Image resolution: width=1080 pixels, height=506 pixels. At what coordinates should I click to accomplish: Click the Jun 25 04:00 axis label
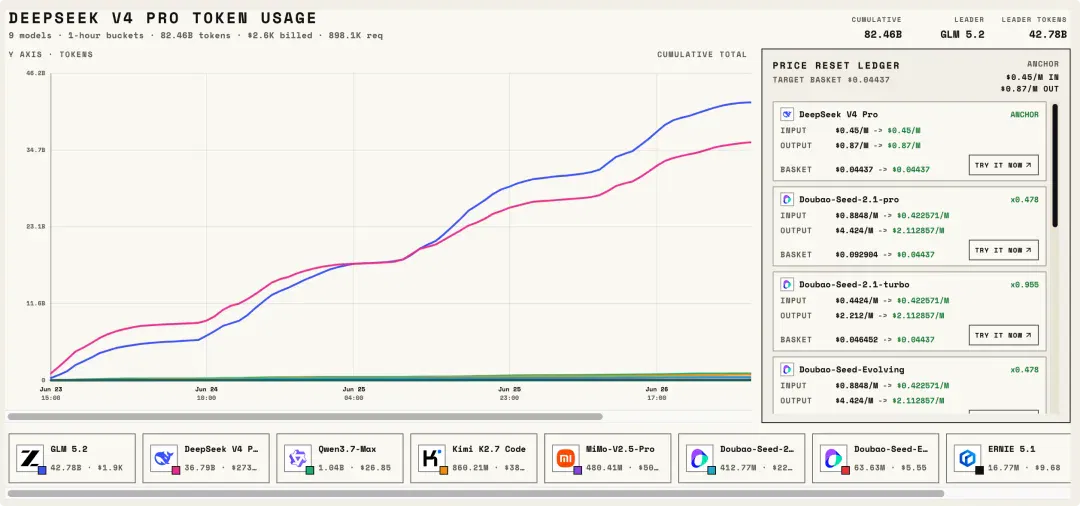(353, 393)
